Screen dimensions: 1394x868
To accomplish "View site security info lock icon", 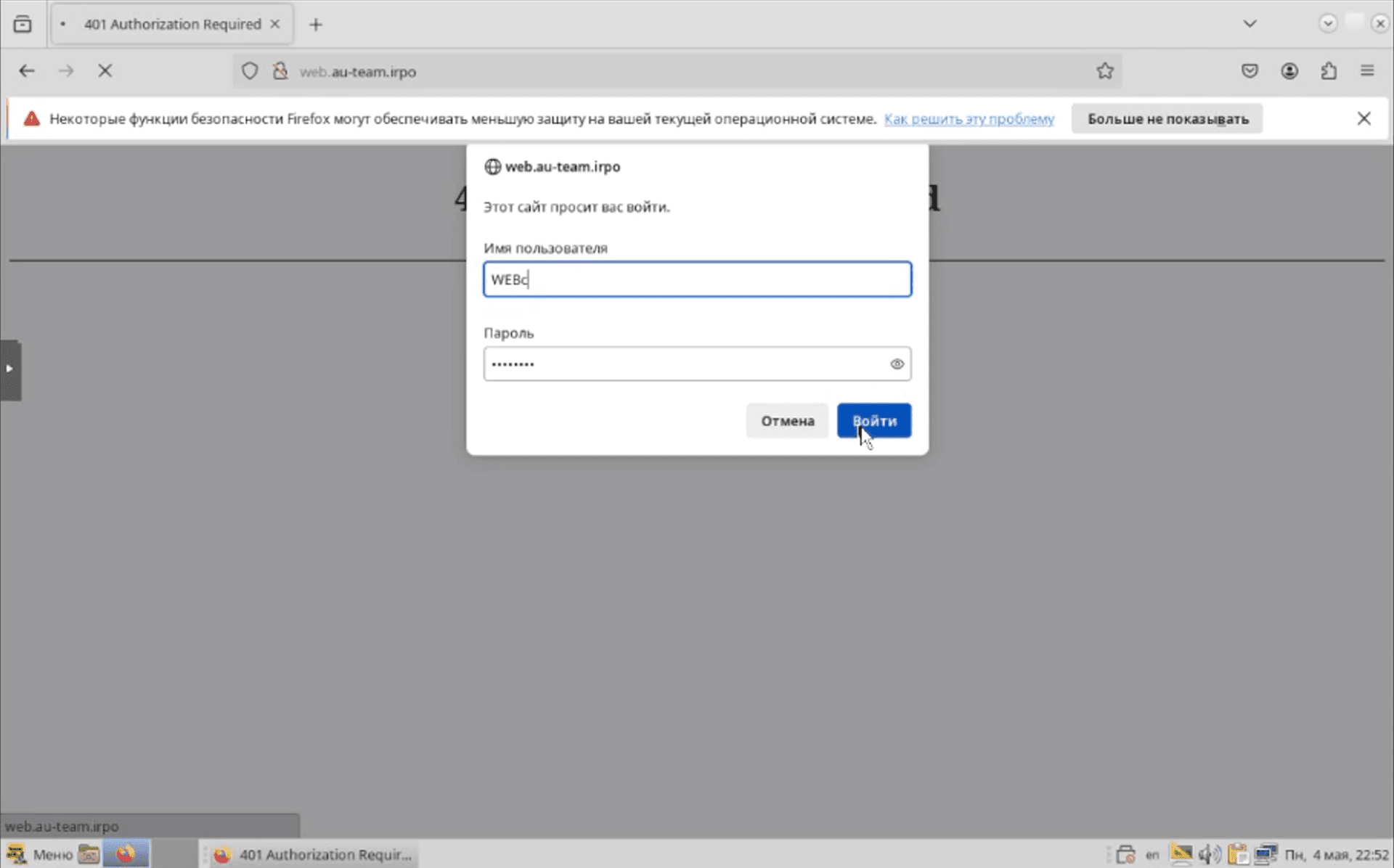I will (x=280, y=71).
